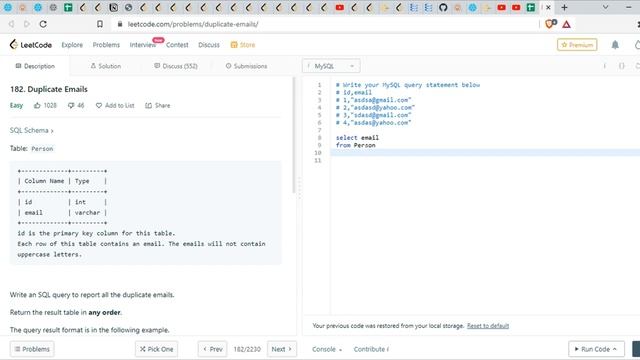This screenshot has width=640, height=360.
Task: Place cursor on 'from Person' line
Action: tap(356, 145)
